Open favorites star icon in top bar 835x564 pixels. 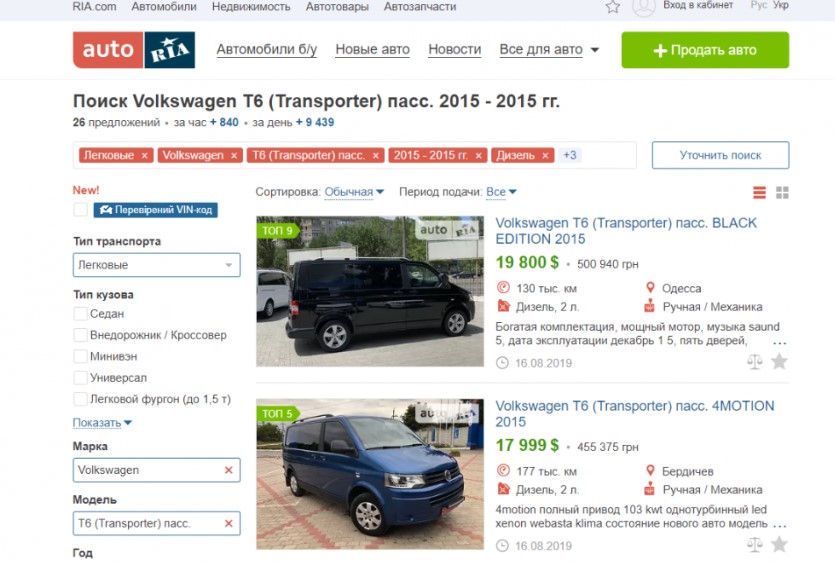click(x=613, y=6)
